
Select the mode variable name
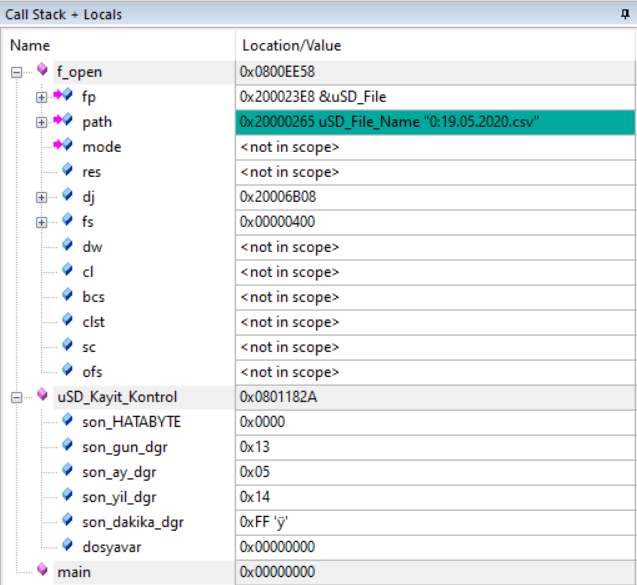coord(102,147)
